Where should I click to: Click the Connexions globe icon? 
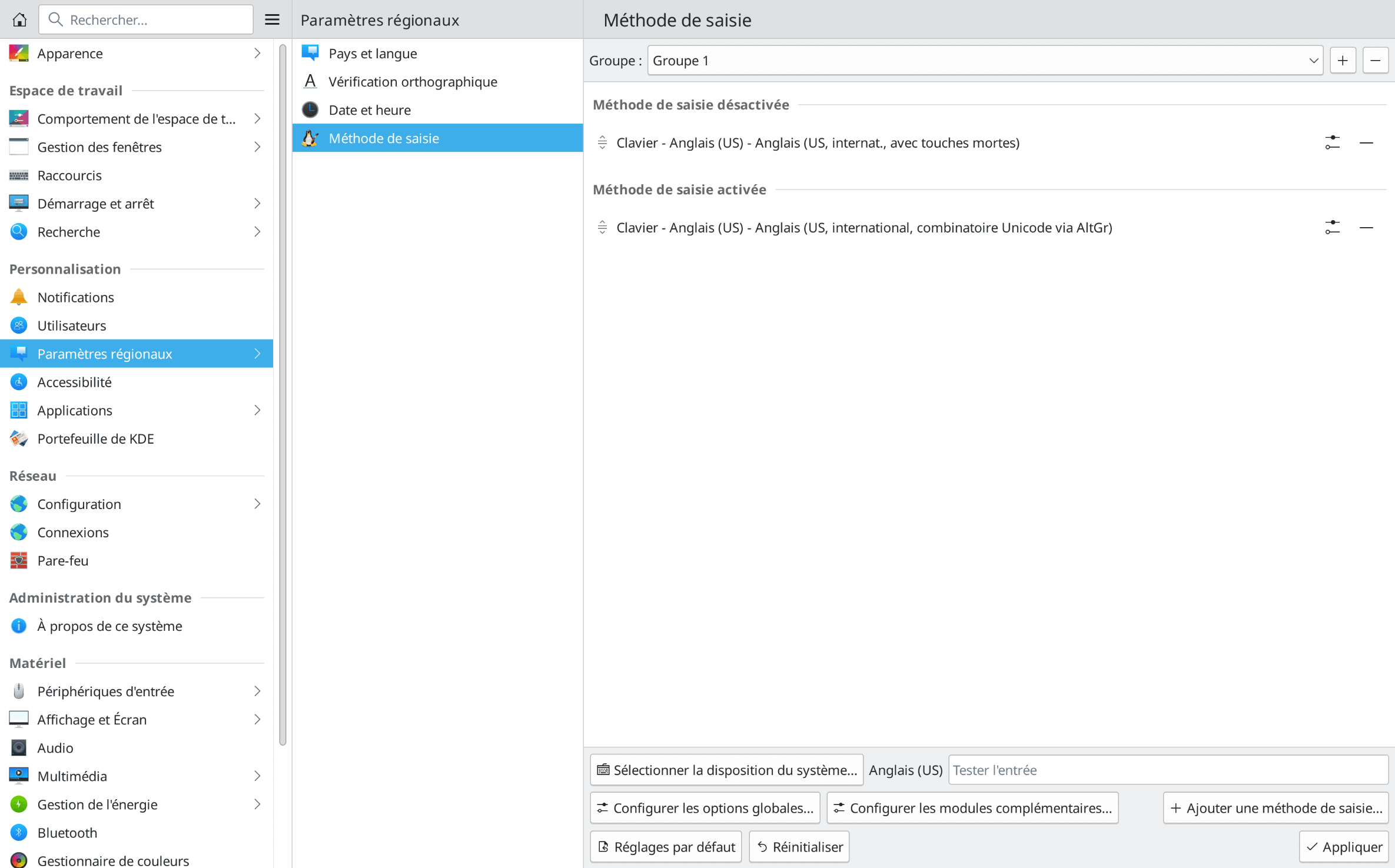pyautogui.click(x=19, y=532)
